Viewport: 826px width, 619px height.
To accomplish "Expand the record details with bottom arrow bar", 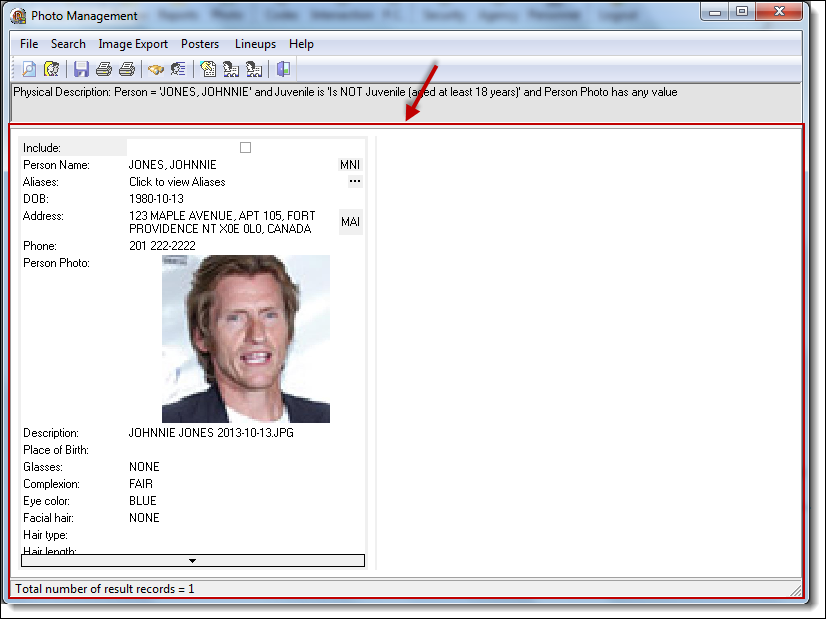I will tap(193, 561).
